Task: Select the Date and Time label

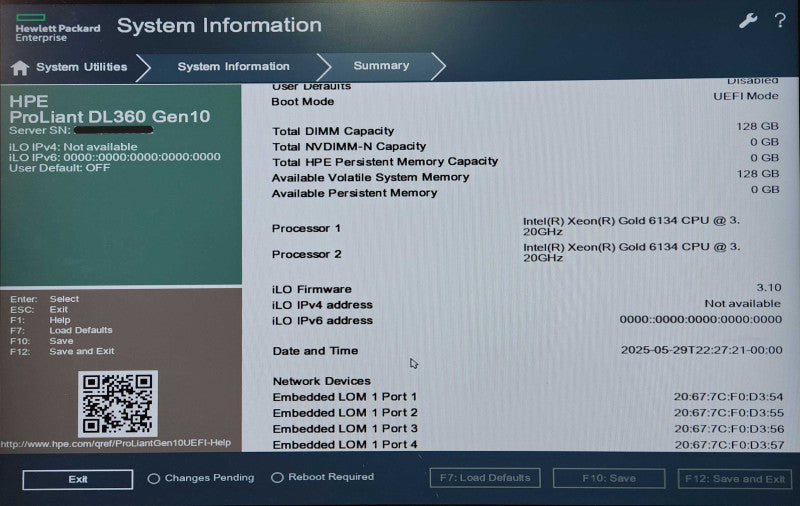Action: click(x=315, y=351)
